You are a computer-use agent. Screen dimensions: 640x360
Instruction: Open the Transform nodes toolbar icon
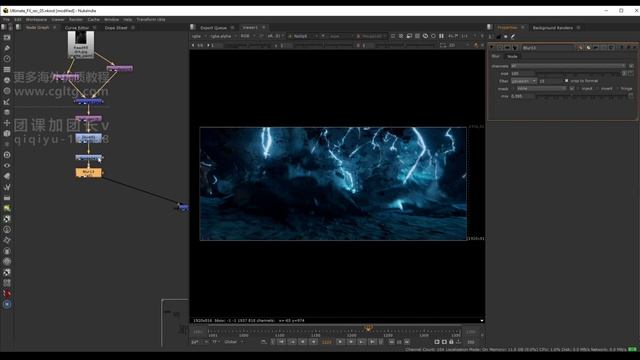(7, 123)
